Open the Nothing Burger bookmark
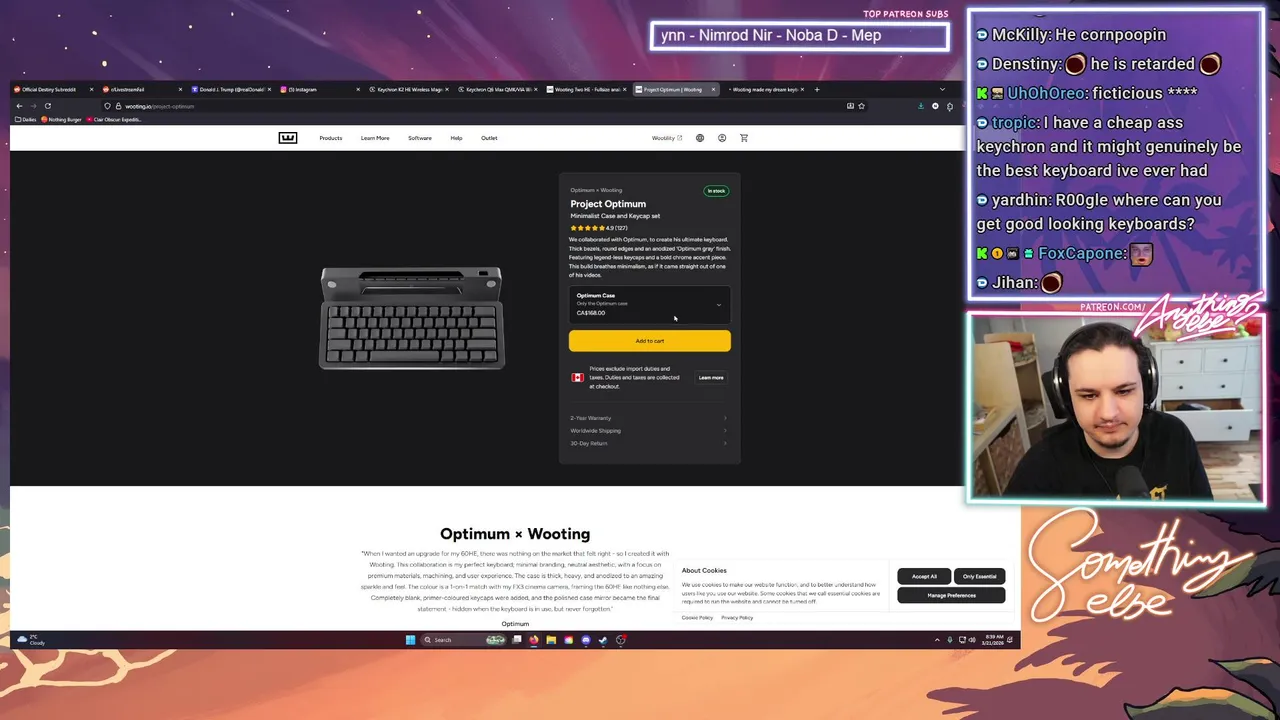This screenshot has width=1280, height=720. (62, 120)
